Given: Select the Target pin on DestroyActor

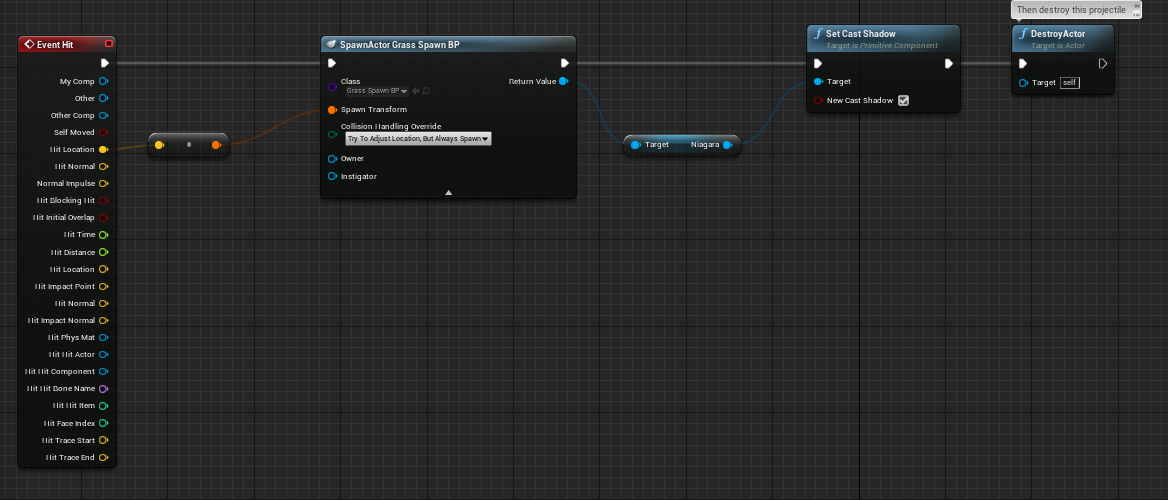Looking at the screenshot, I should pyautogui.click(x=1023, y=82).
